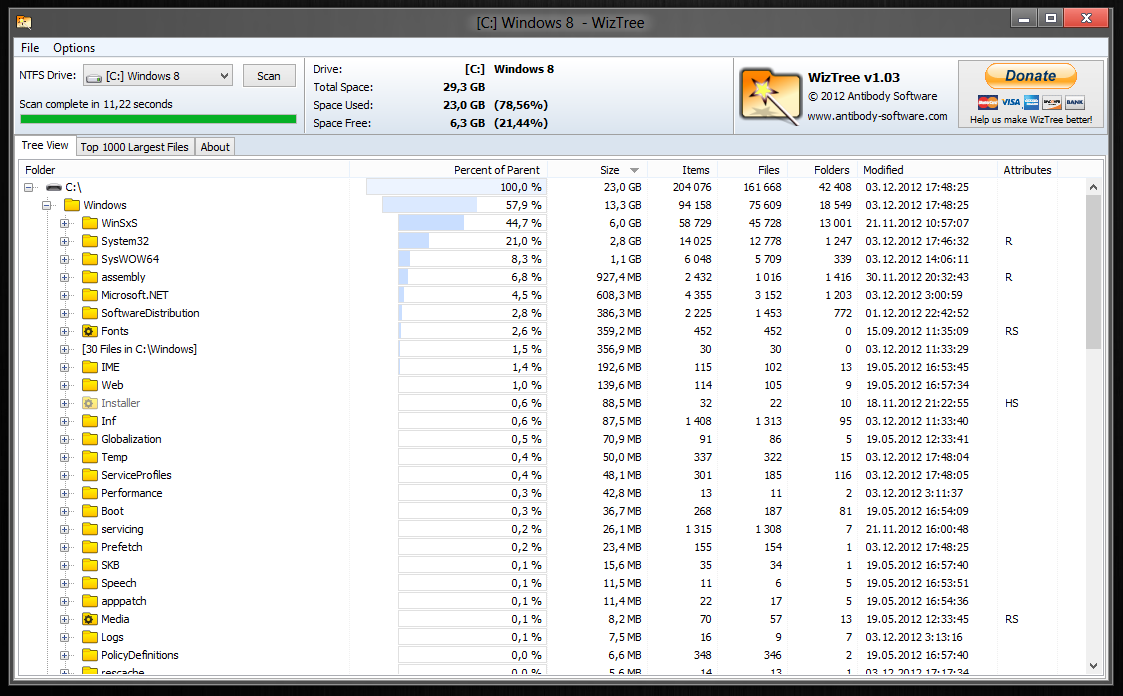The height and width of the screenshot is (696, 1123).
Task: Expand the [30 Files in C:\Windows] node
Action: point(64,349)
